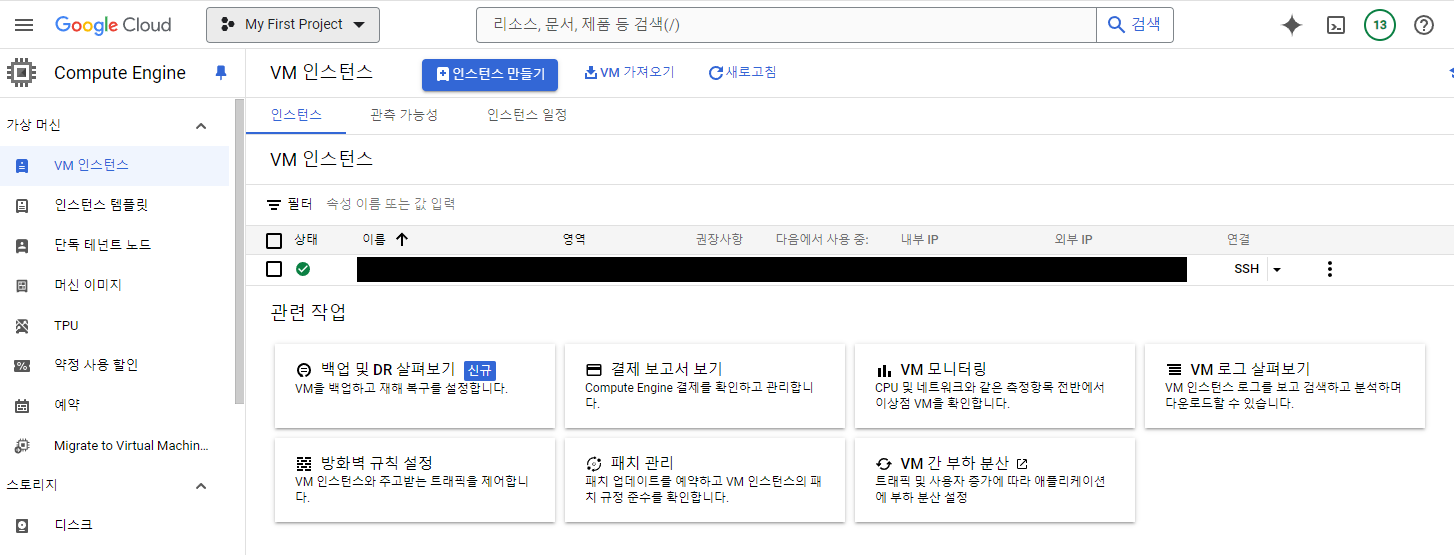Click the 필터 filter icon
Image resolution: width=1454 pixels, height=555 pixels.
(274, 204)
